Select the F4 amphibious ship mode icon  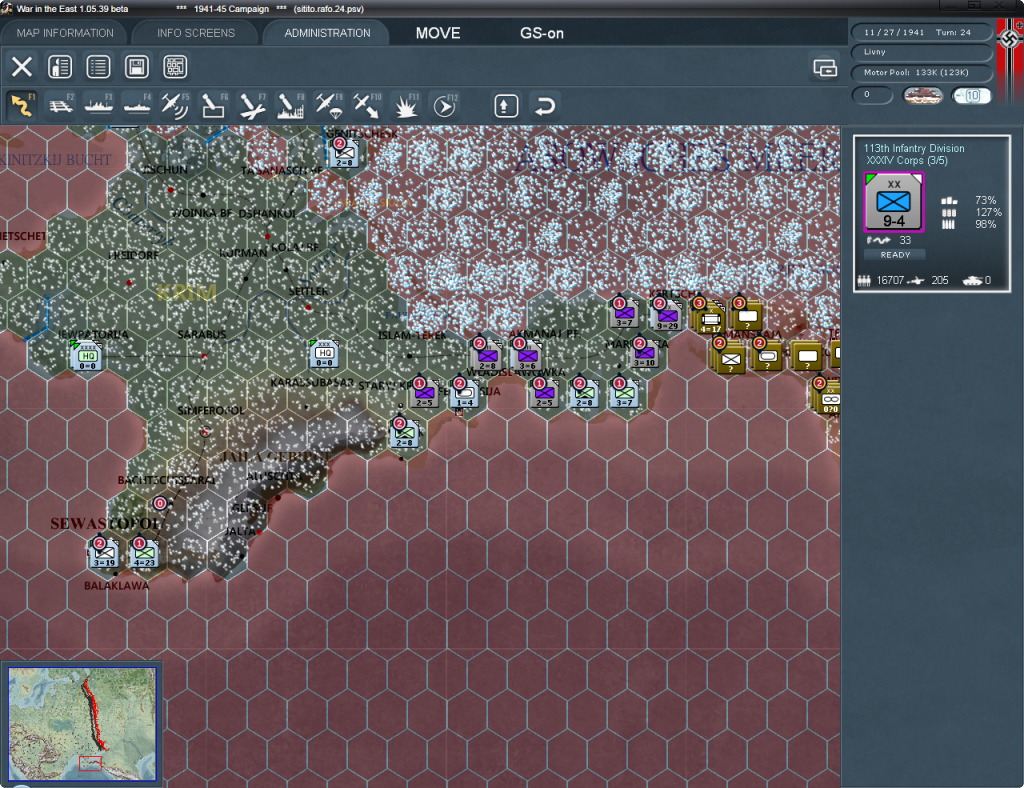(x=137, y=105)
